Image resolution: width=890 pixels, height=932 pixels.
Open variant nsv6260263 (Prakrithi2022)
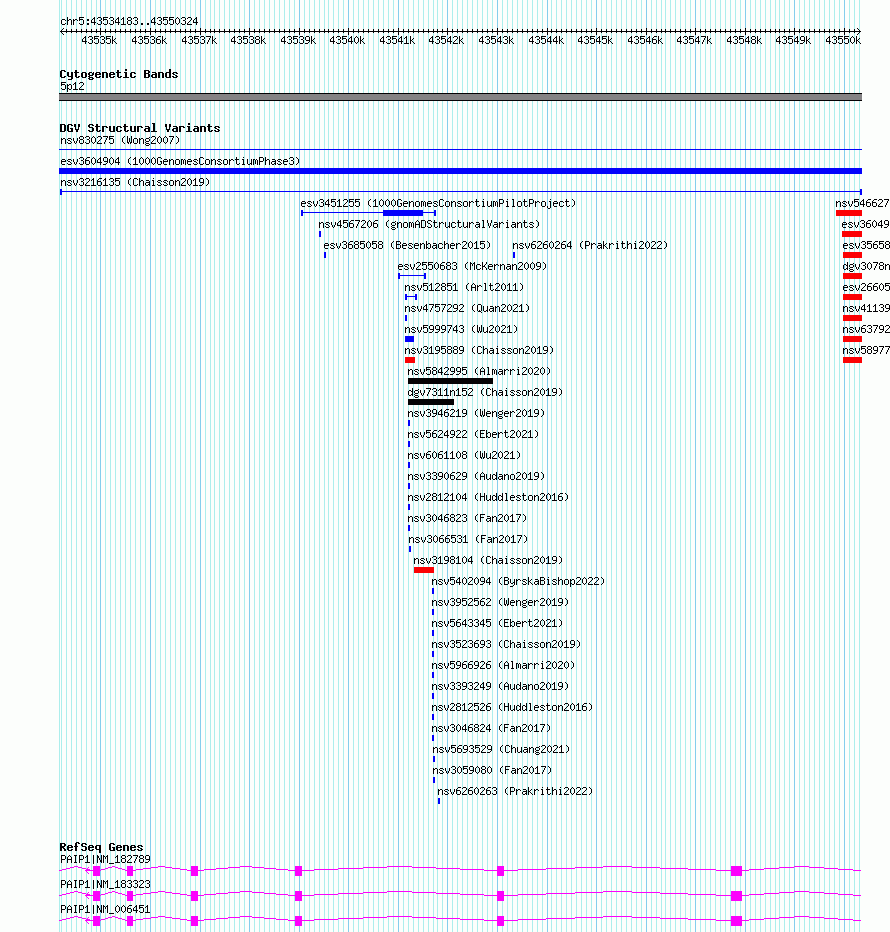coord(515,792)
